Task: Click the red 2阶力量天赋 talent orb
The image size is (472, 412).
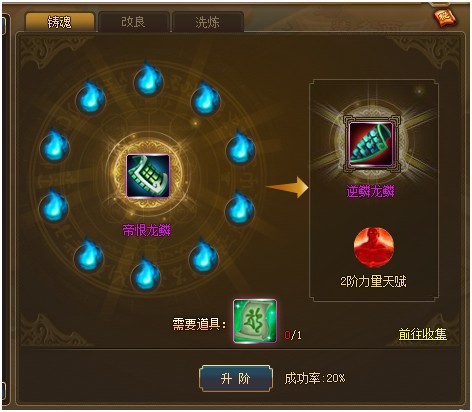Action: (373, 246)
